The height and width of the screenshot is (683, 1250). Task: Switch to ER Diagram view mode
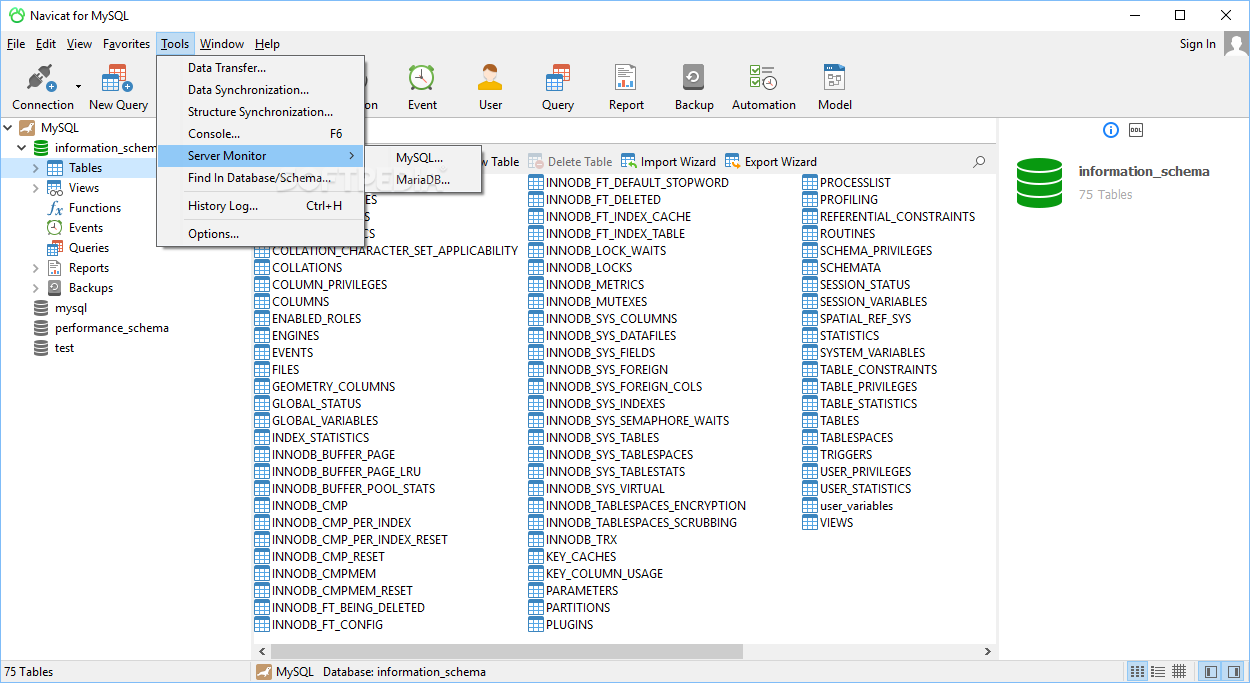[1179, 672]
